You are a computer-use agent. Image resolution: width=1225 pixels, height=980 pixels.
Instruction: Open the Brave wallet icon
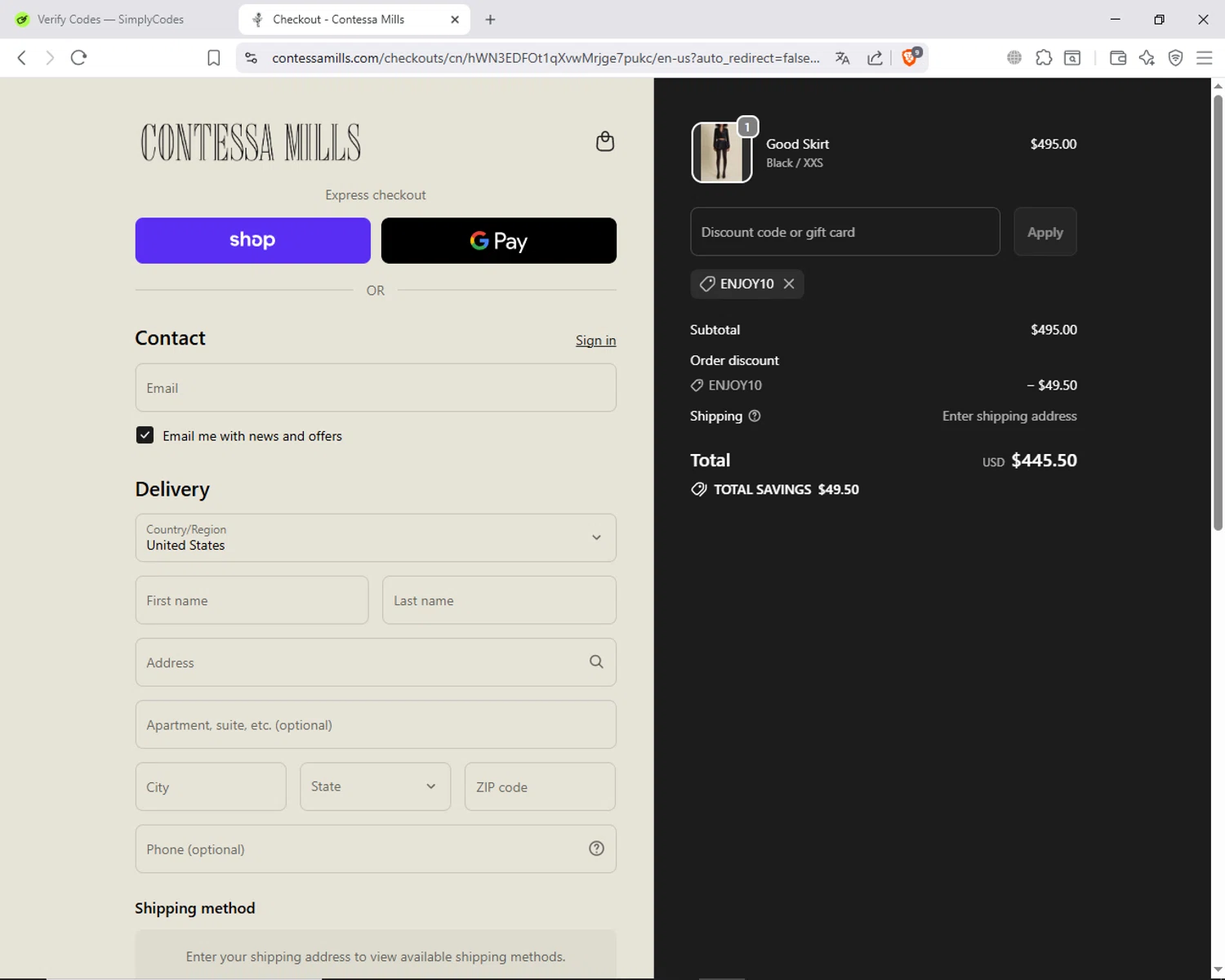[1118, 57]
